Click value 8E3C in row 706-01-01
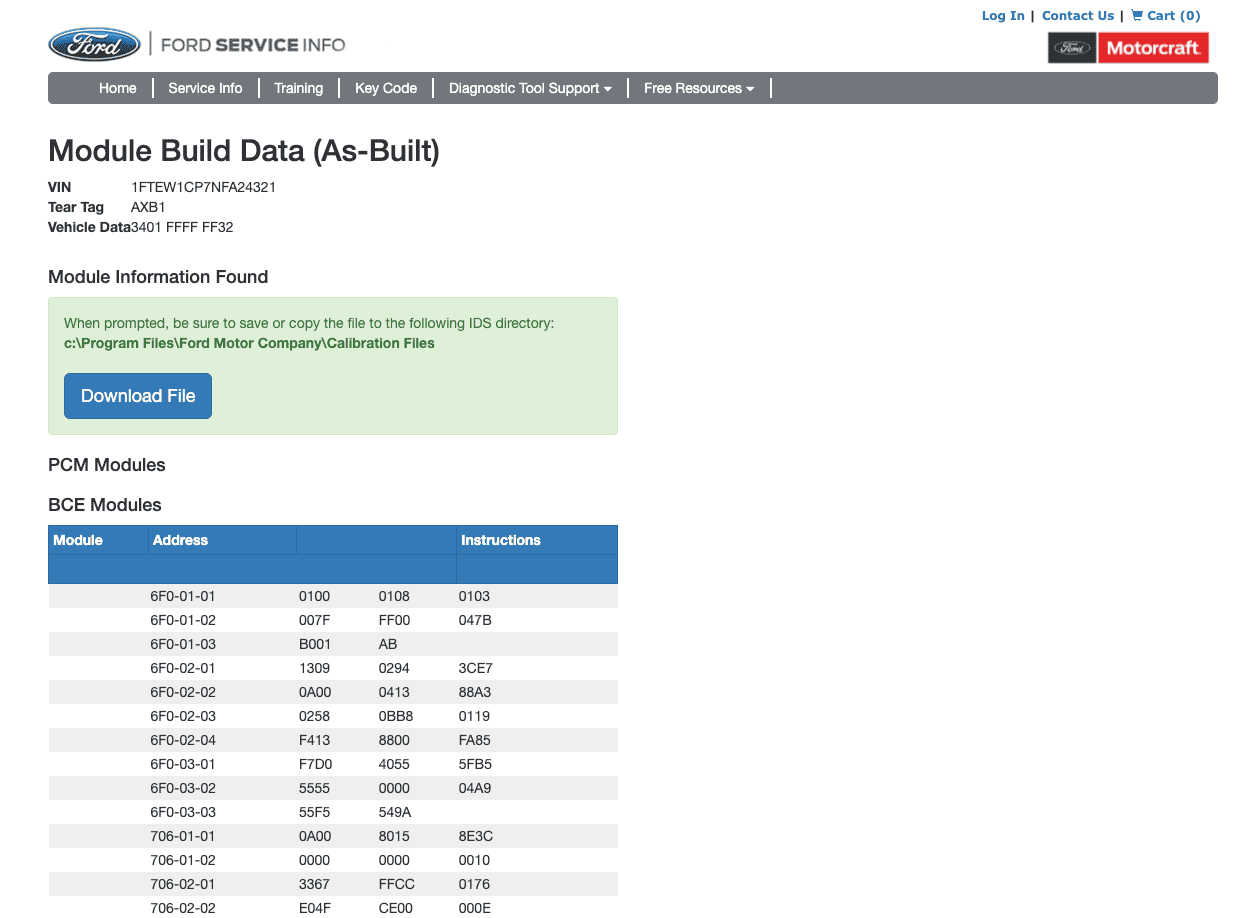The image size is (1234, 918). point(475,836)
